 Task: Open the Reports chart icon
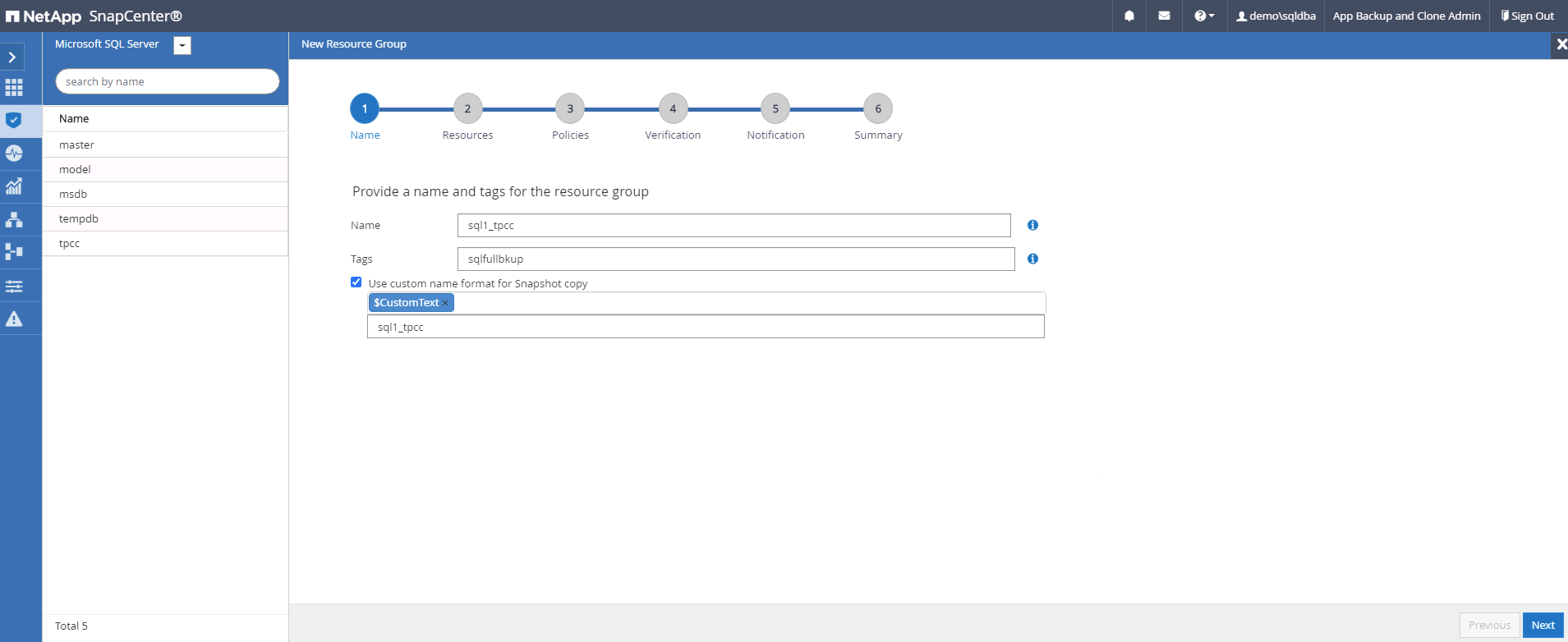(x=14, y=186)
